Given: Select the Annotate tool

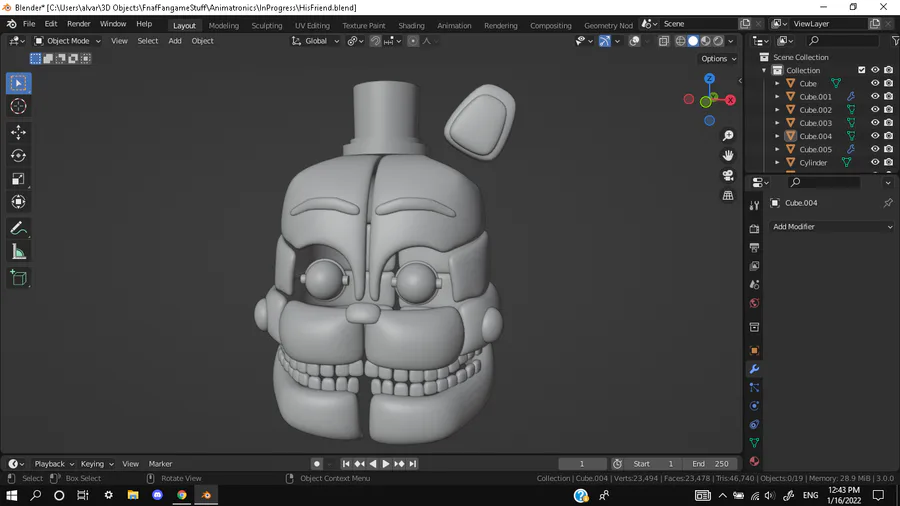Looking at the screenshot, I should (18, 228).
